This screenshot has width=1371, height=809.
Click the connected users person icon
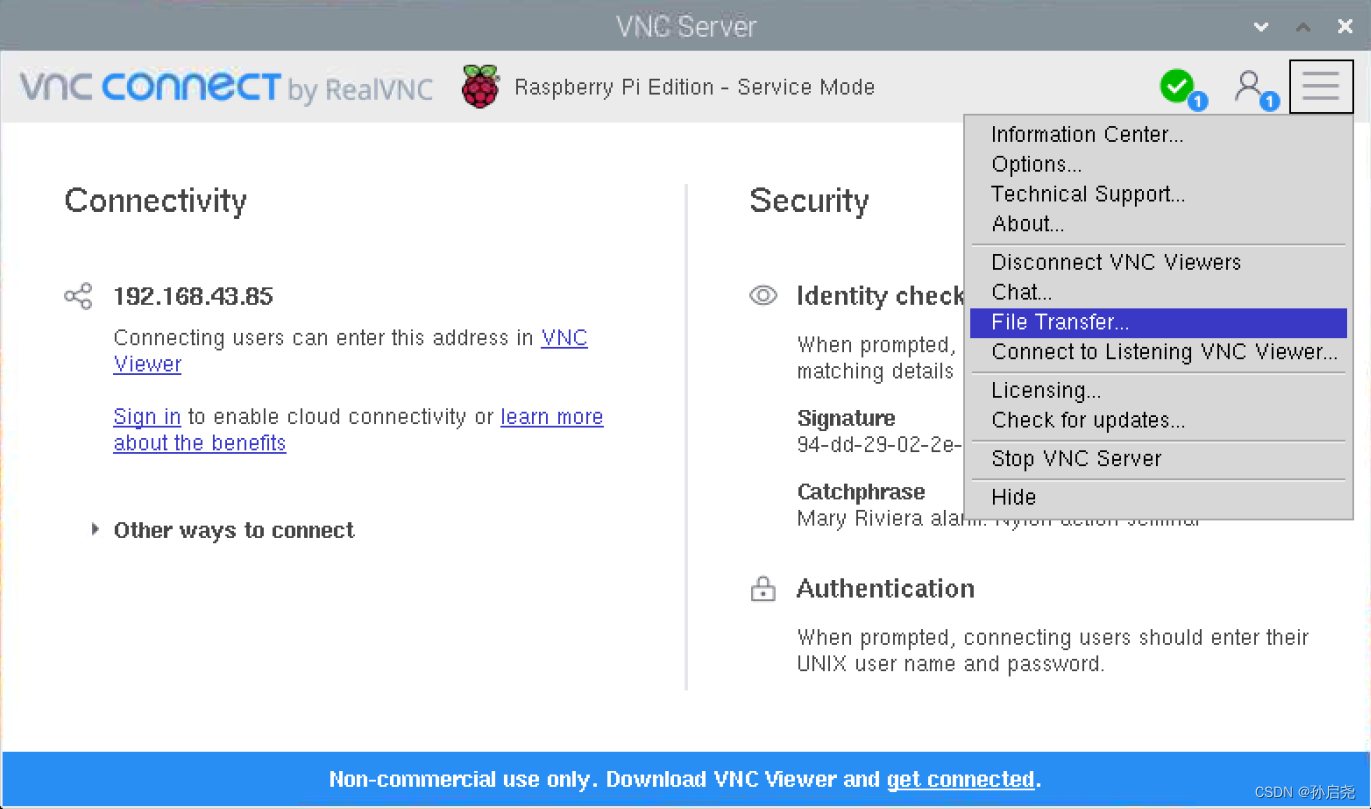tap(1250, 86)
